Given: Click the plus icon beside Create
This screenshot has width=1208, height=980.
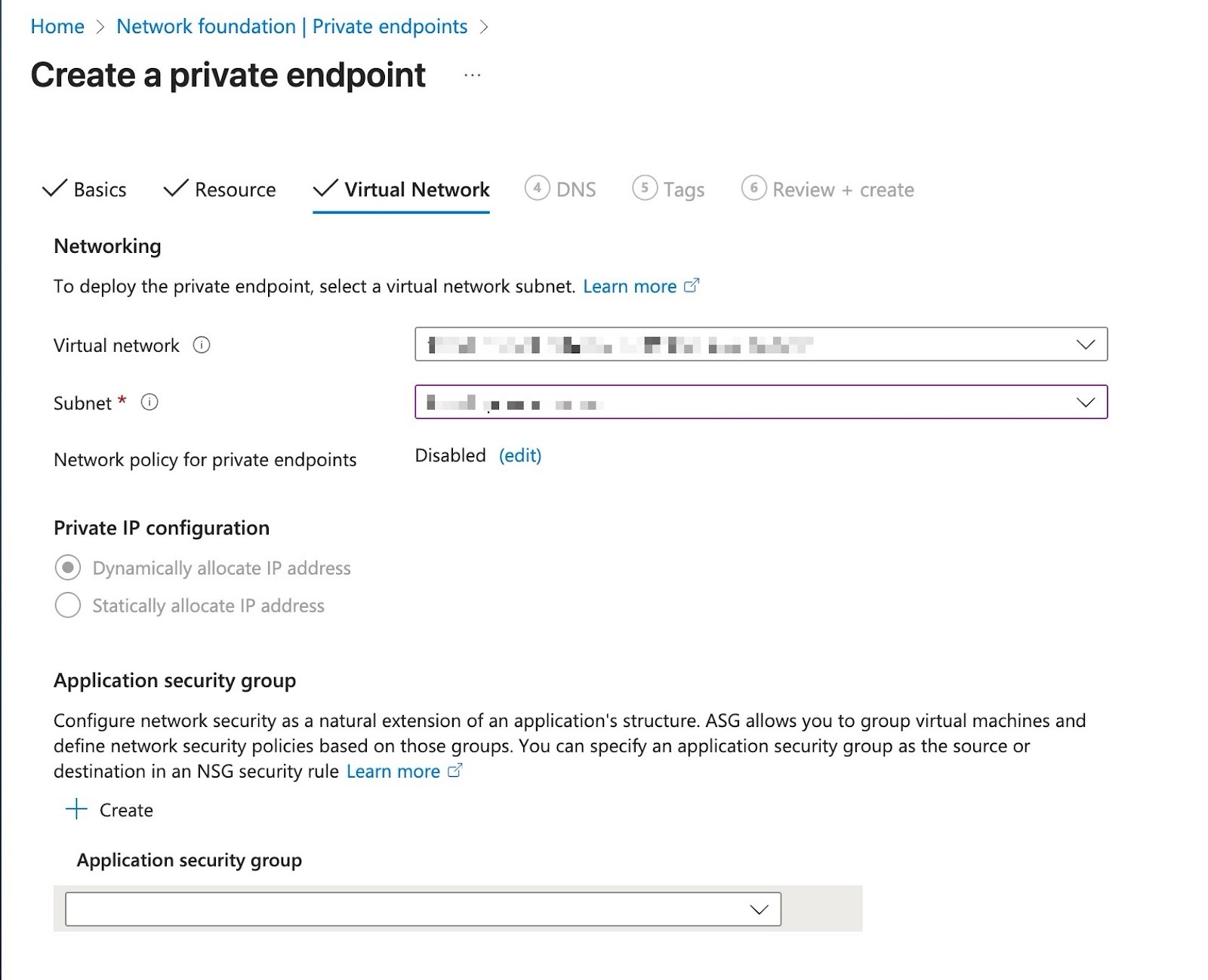Looking at the screenshot, I should (x=76, y=809).
